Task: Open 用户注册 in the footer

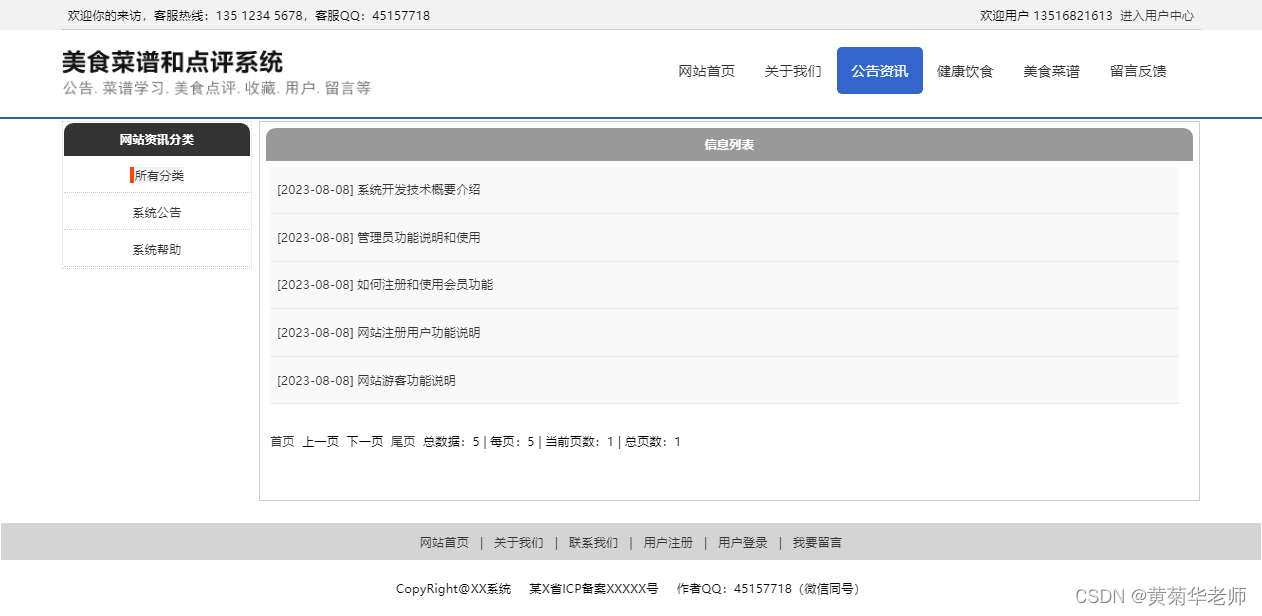Action: tap(668, 542)
